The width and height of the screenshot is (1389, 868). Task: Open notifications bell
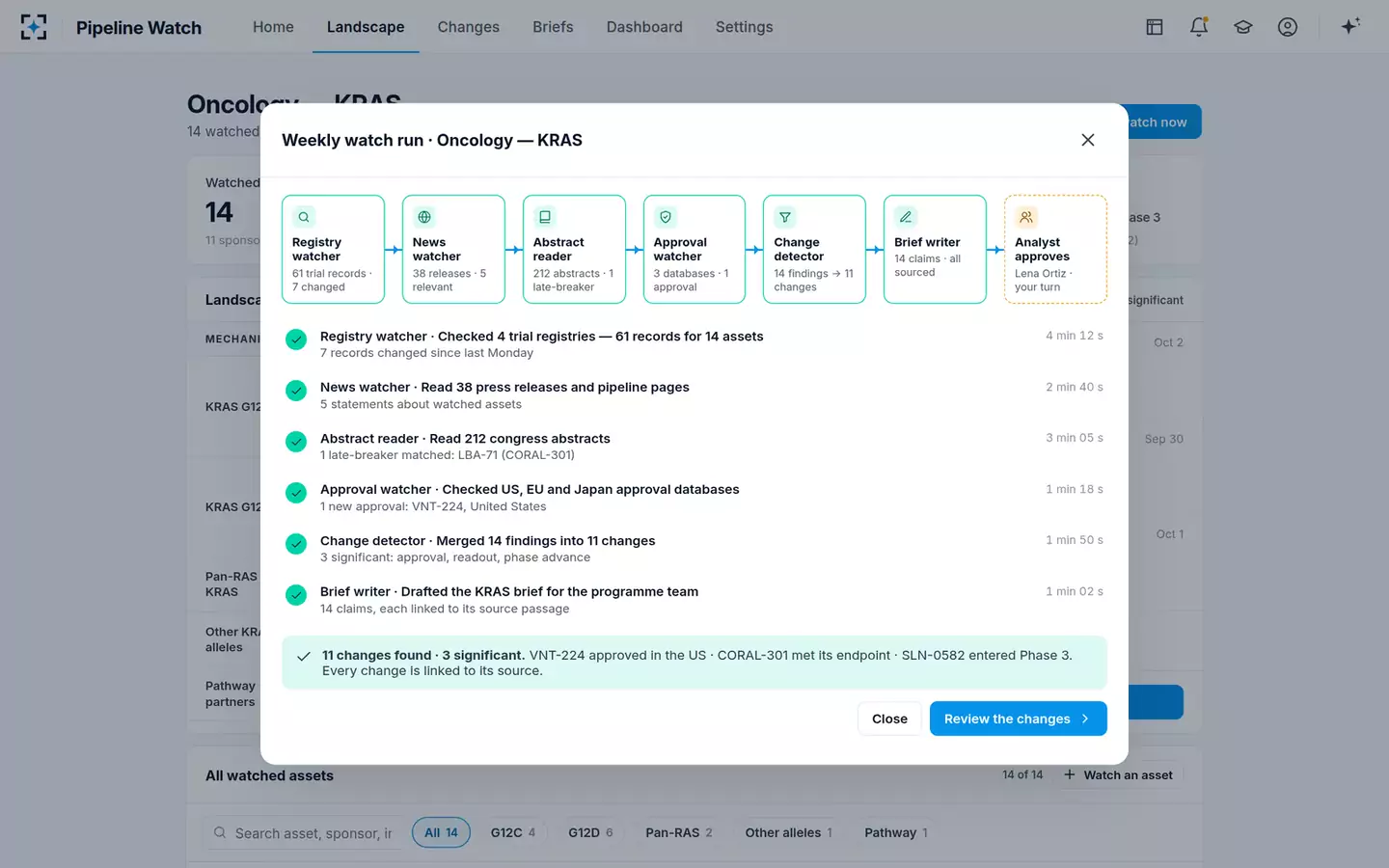coord(1199,27)
